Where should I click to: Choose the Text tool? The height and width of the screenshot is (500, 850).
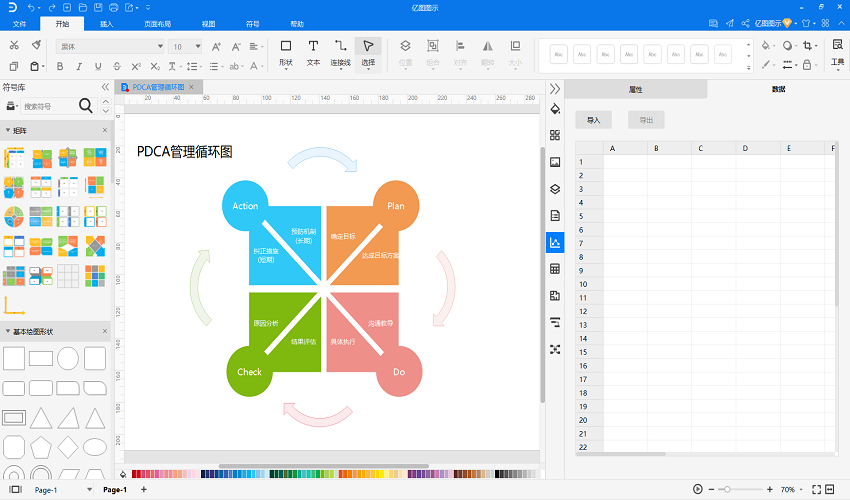[x=313, y=54]
